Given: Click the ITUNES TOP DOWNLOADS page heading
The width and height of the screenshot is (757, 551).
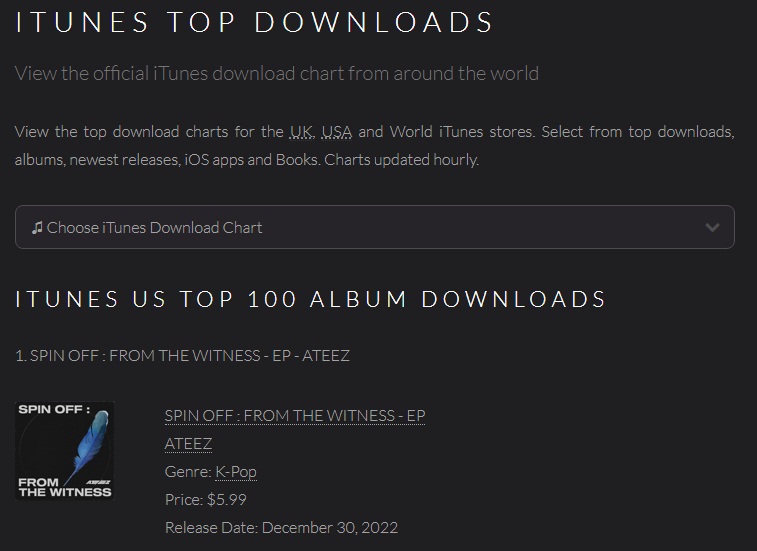Looking at the screenshot, I should 254,22.
